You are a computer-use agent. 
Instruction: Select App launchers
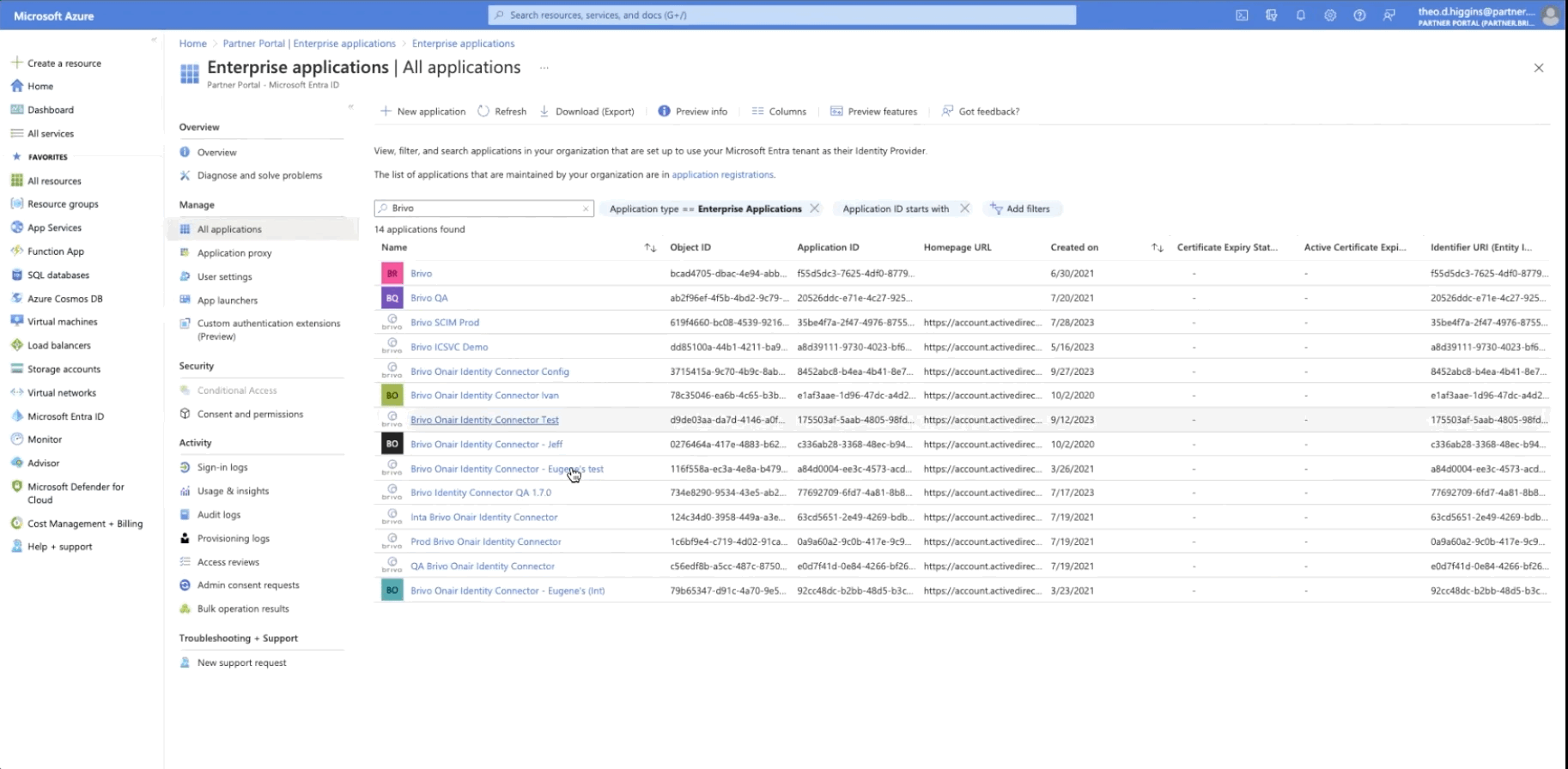click(228, 300)
